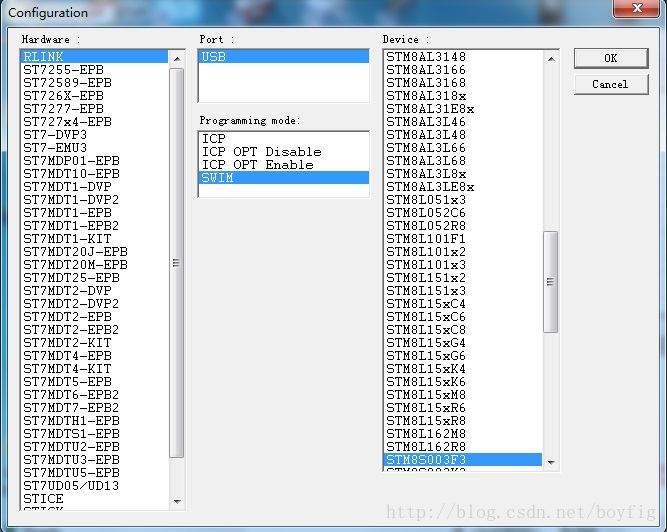Choose ST727x4-EPB hardware entry

(x=94, y=122)
